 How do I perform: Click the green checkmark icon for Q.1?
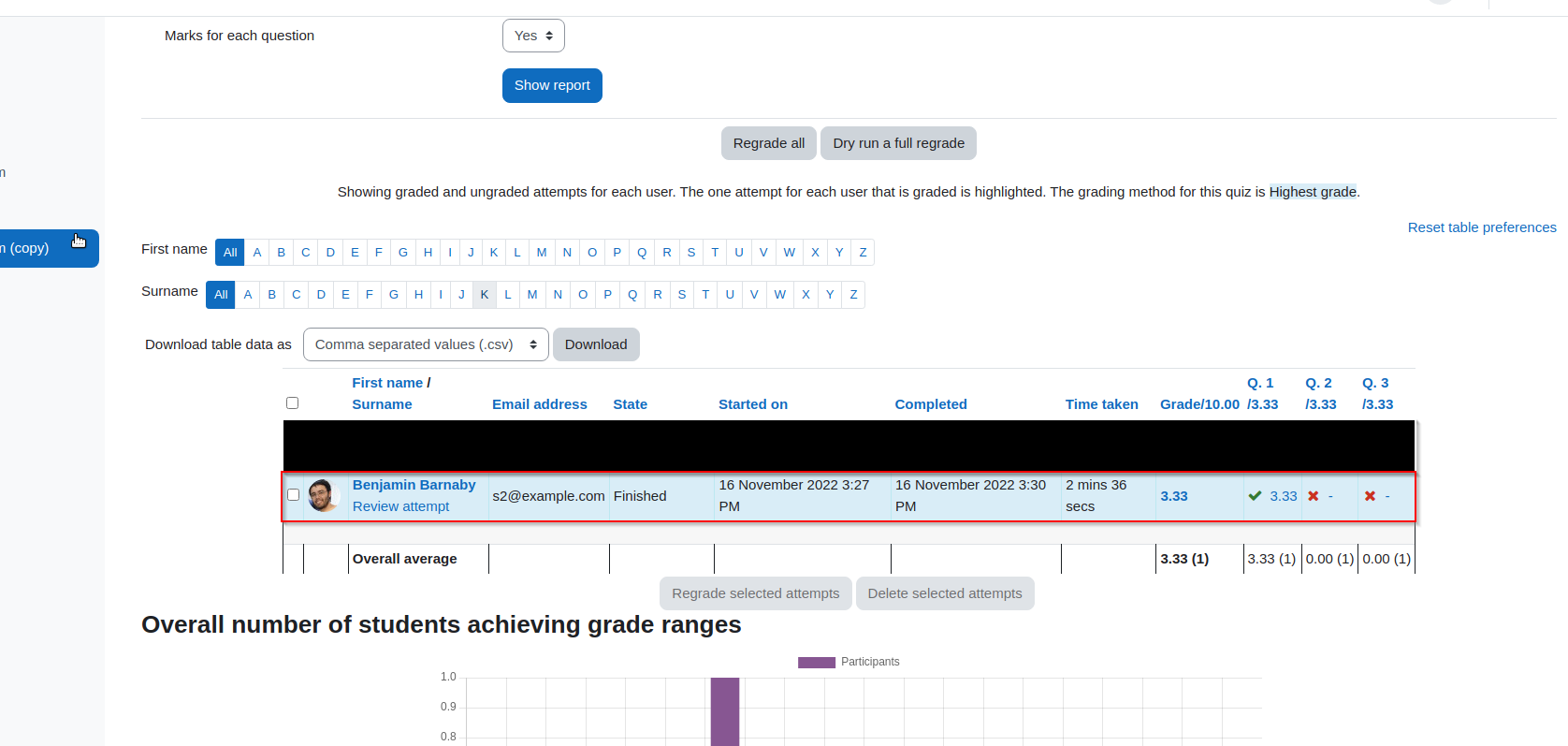click(x=1255, y=496)
